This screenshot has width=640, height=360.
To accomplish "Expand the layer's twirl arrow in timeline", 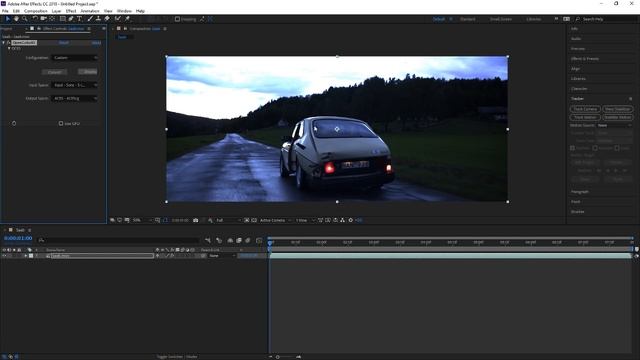I will tap(25, 256).
